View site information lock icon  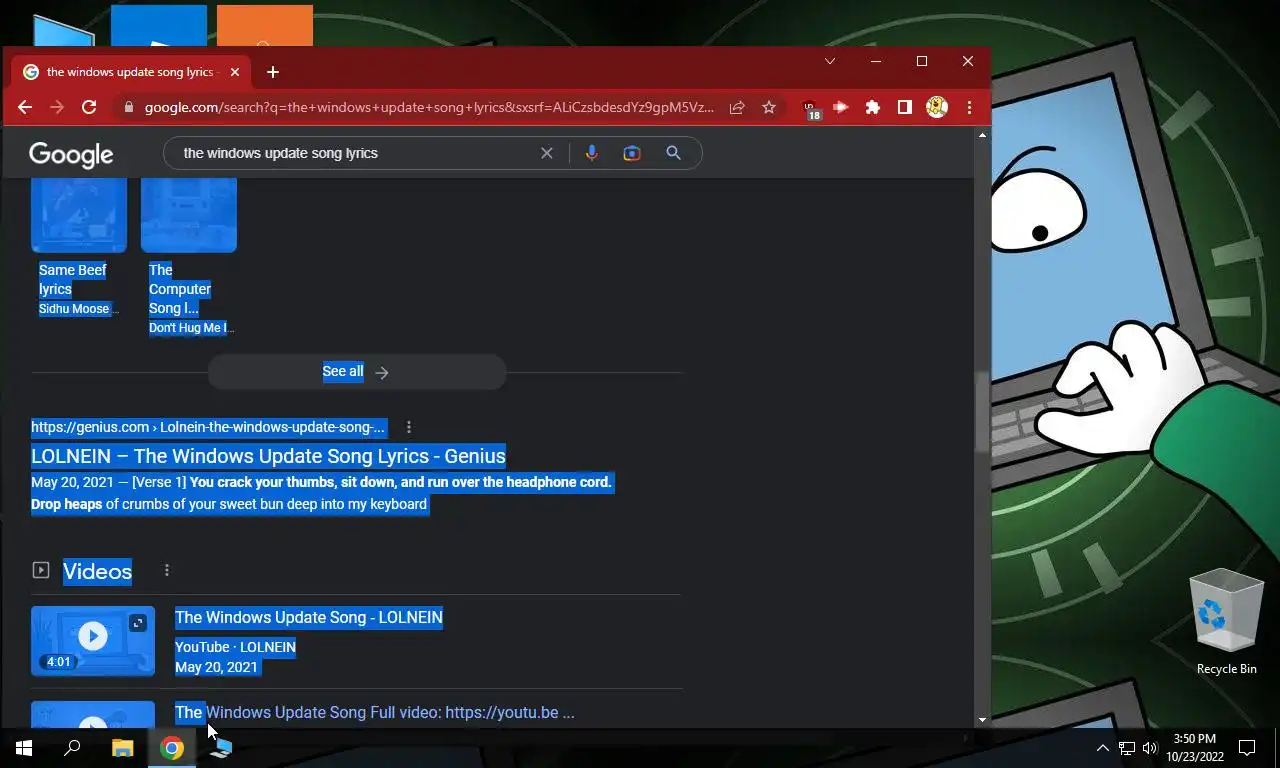(x=127, y=107)
